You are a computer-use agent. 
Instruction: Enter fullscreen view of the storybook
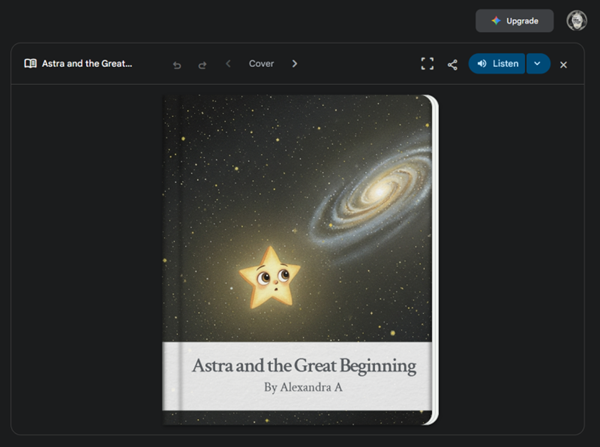[427, 64]
